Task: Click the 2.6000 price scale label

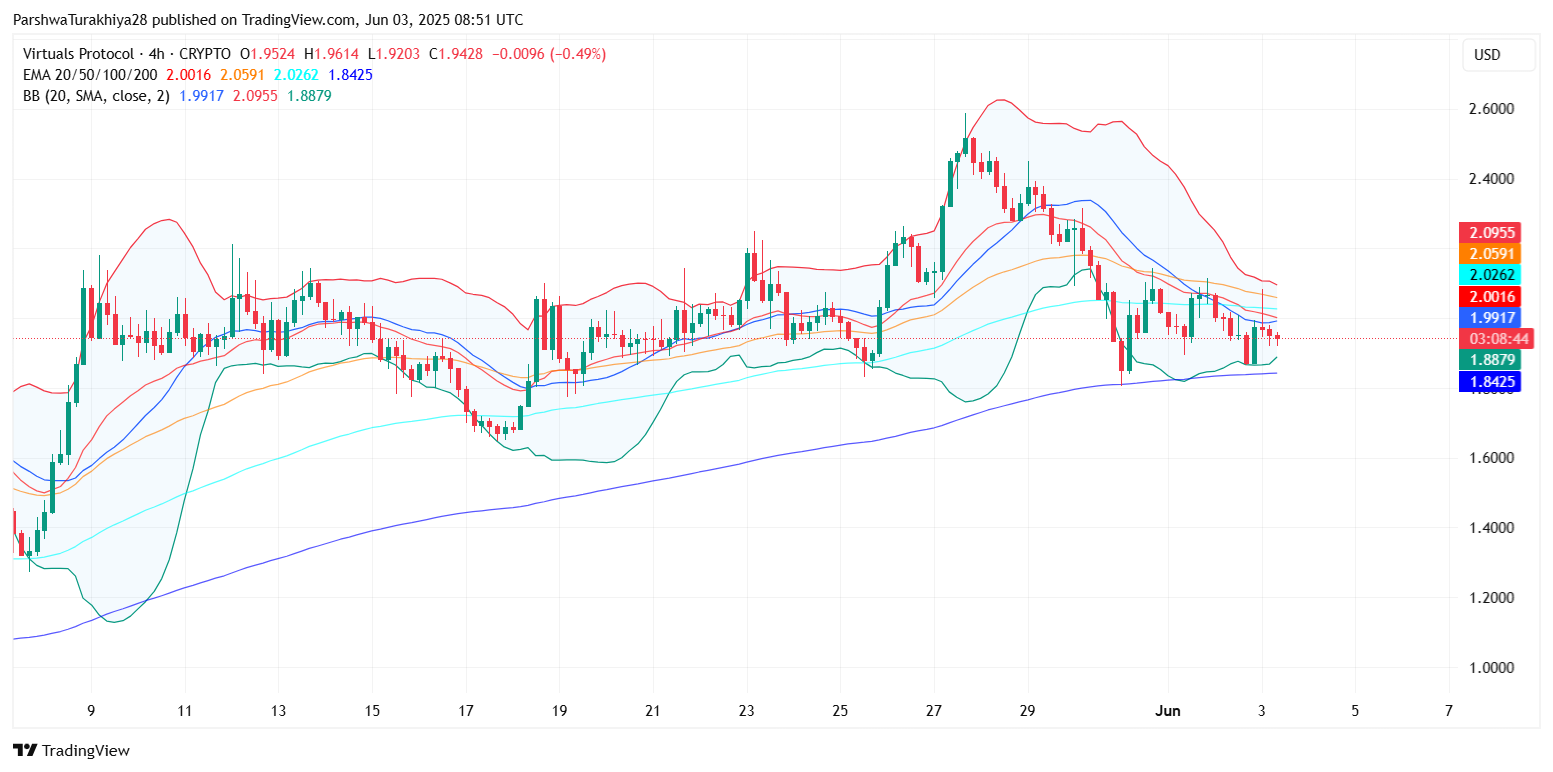Action: tap(1488, 109)
